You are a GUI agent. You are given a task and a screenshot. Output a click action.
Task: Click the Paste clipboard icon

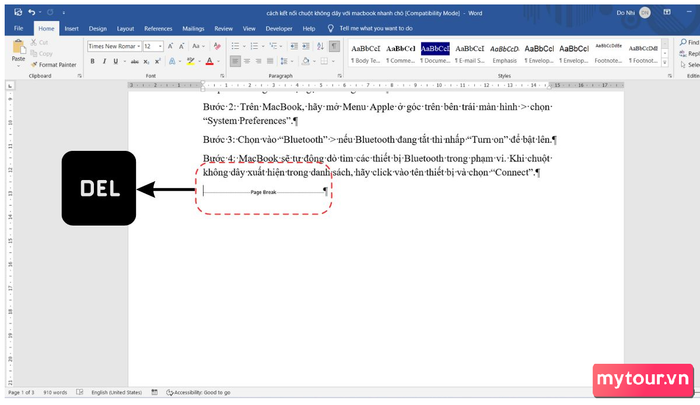(18, 46)
